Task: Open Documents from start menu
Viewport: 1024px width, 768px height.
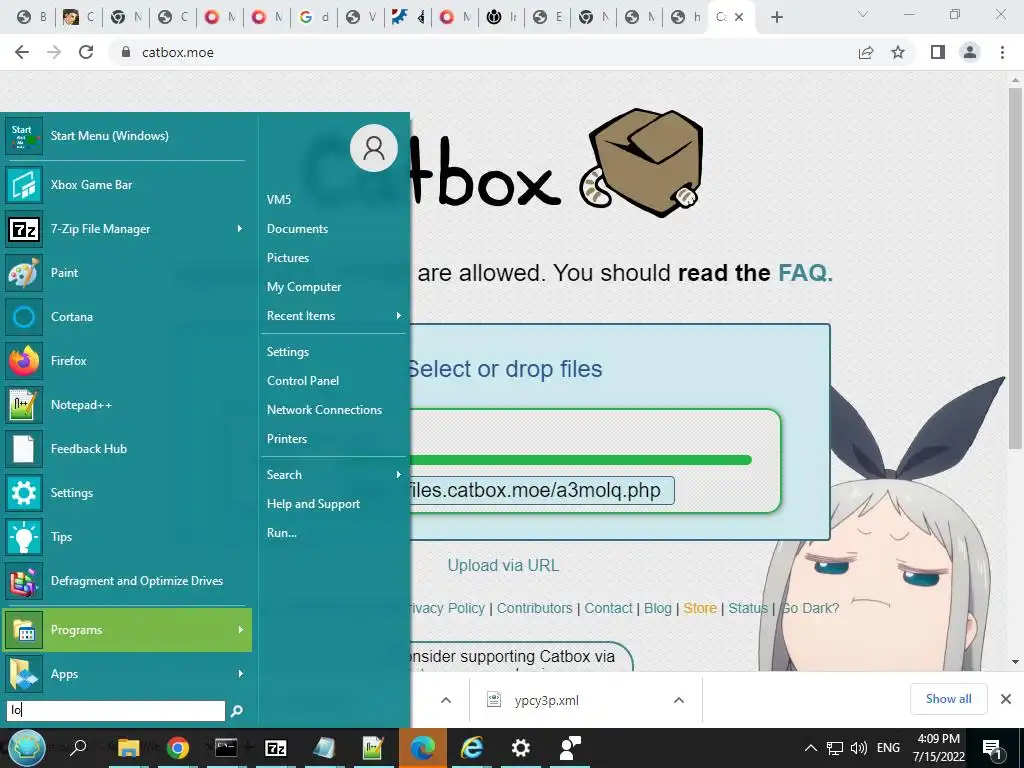Action: click(297, 229)
